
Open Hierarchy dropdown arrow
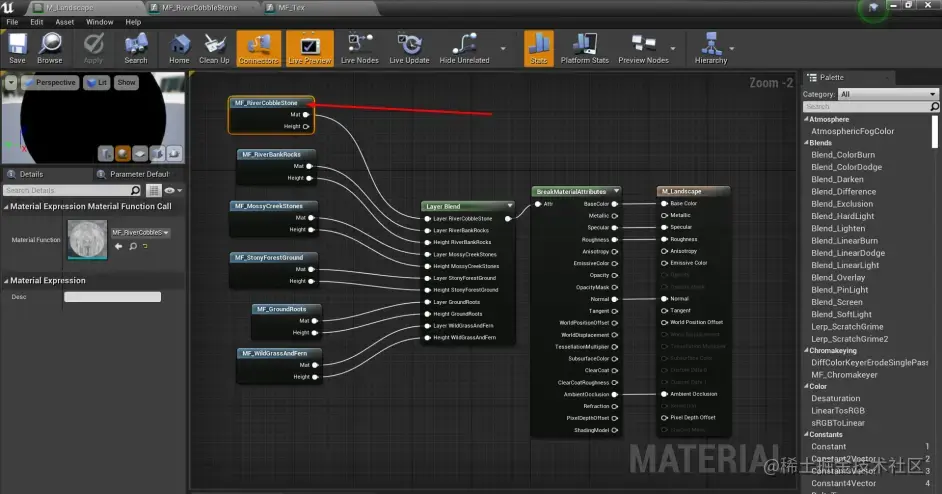pyautogui.click(x=732, y=48)
